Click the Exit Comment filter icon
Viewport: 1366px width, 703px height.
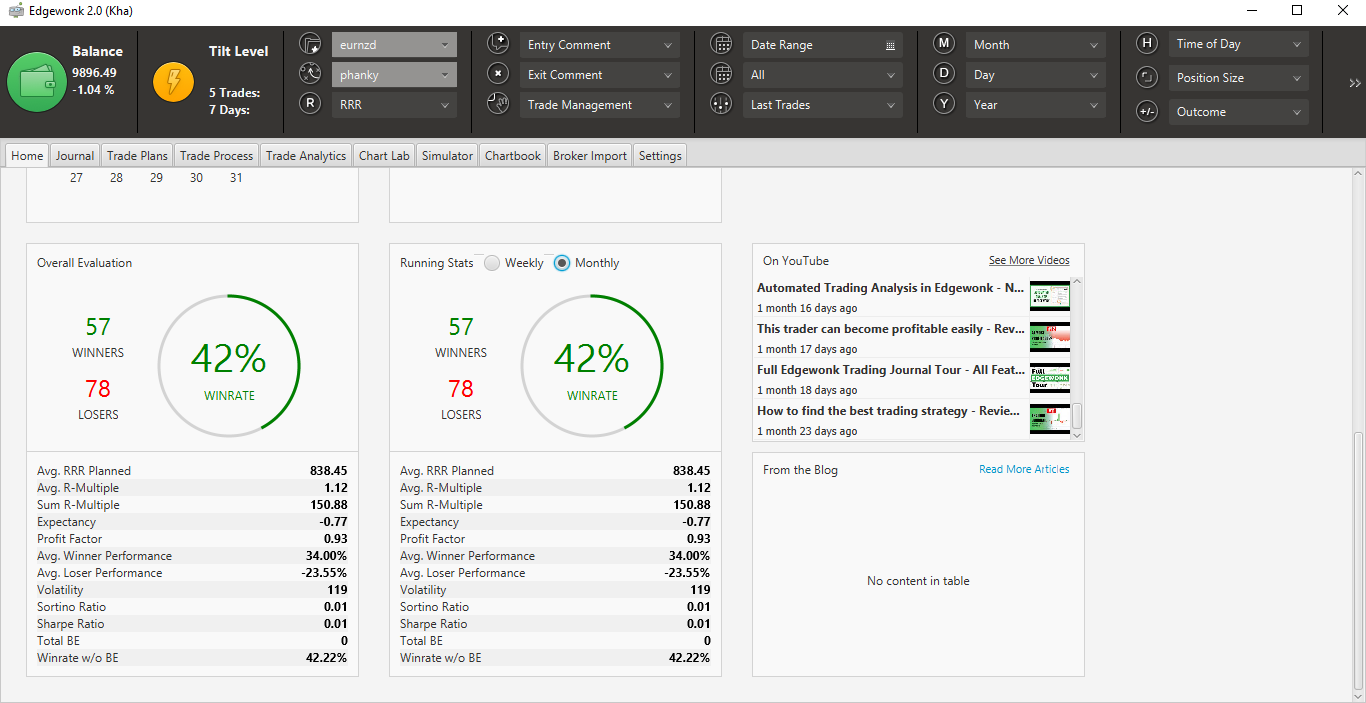click(x=497, y=74)
